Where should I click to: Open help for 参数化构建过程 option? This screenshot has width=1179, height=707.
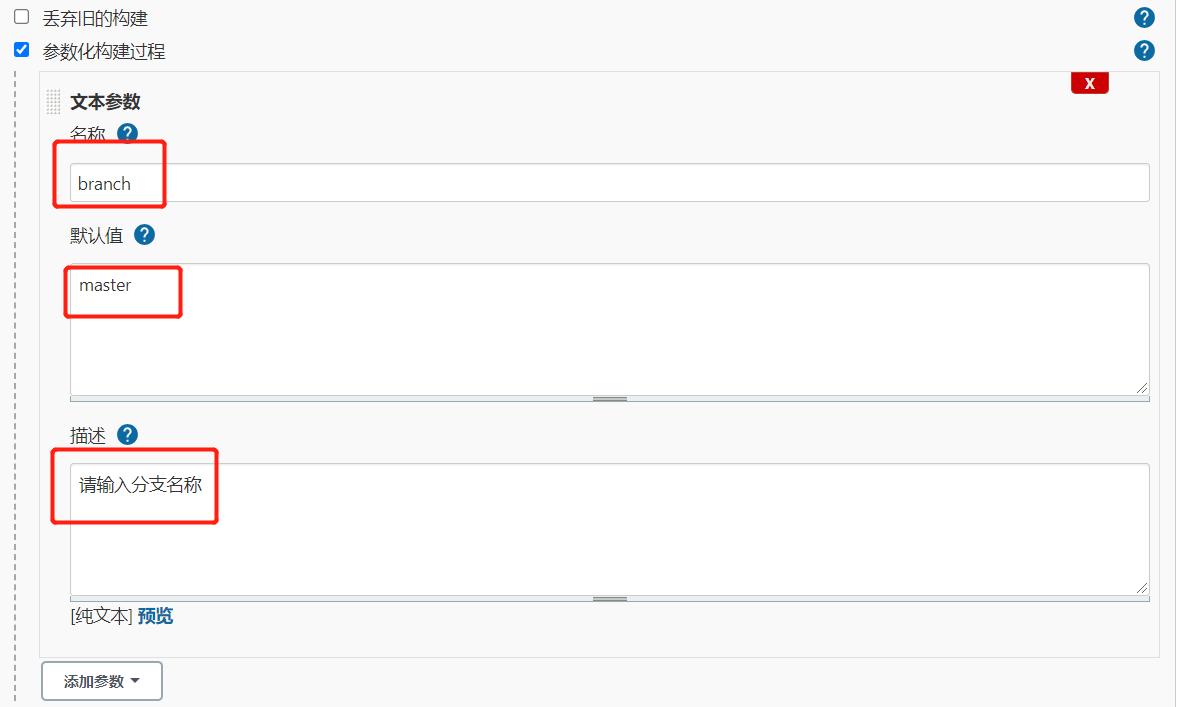coord(1144,50)
